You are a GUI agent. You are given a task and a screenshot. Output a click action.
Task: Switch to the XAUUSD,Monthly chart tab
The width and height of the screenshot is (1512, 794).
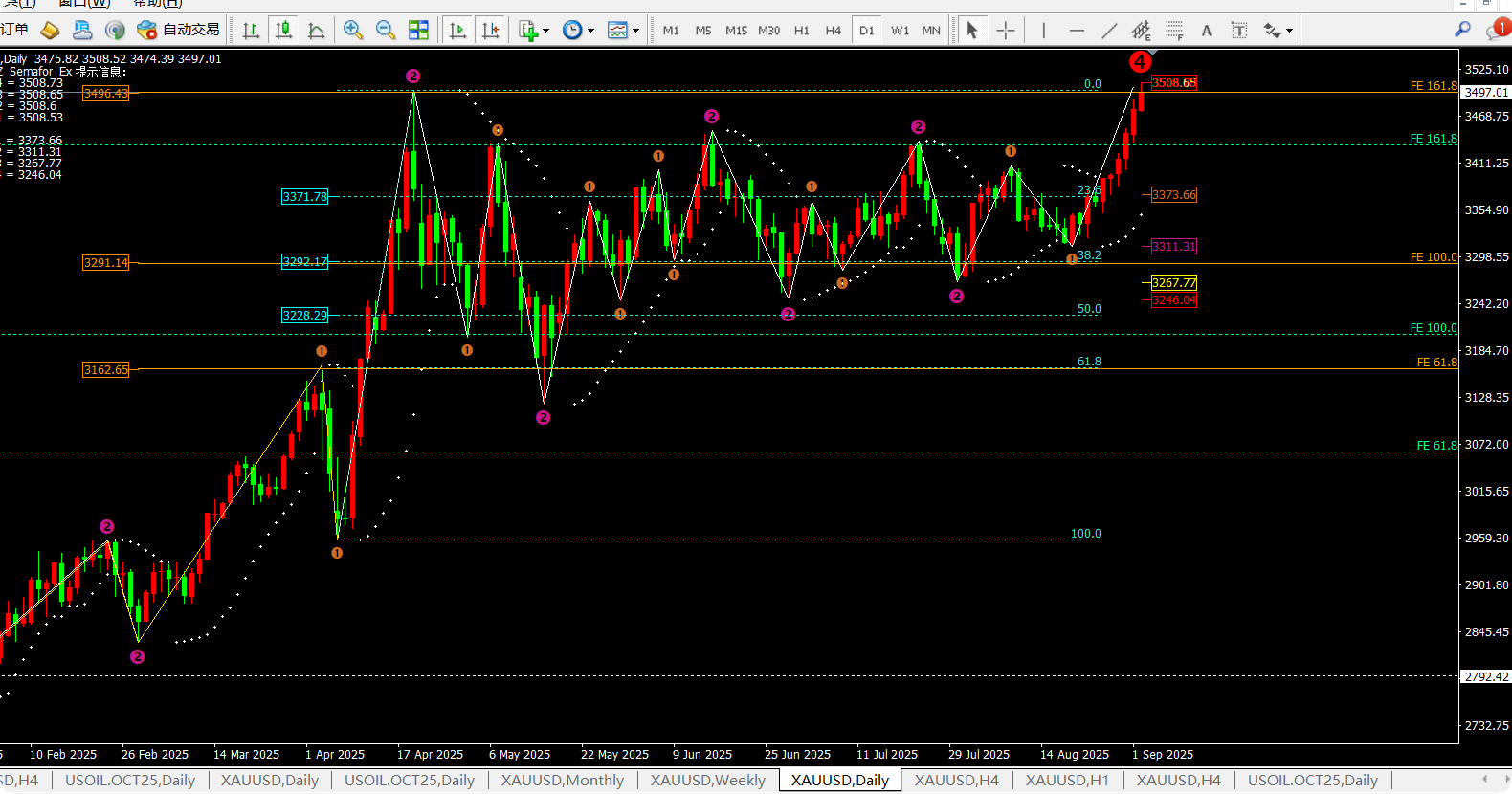coord(563,781)
